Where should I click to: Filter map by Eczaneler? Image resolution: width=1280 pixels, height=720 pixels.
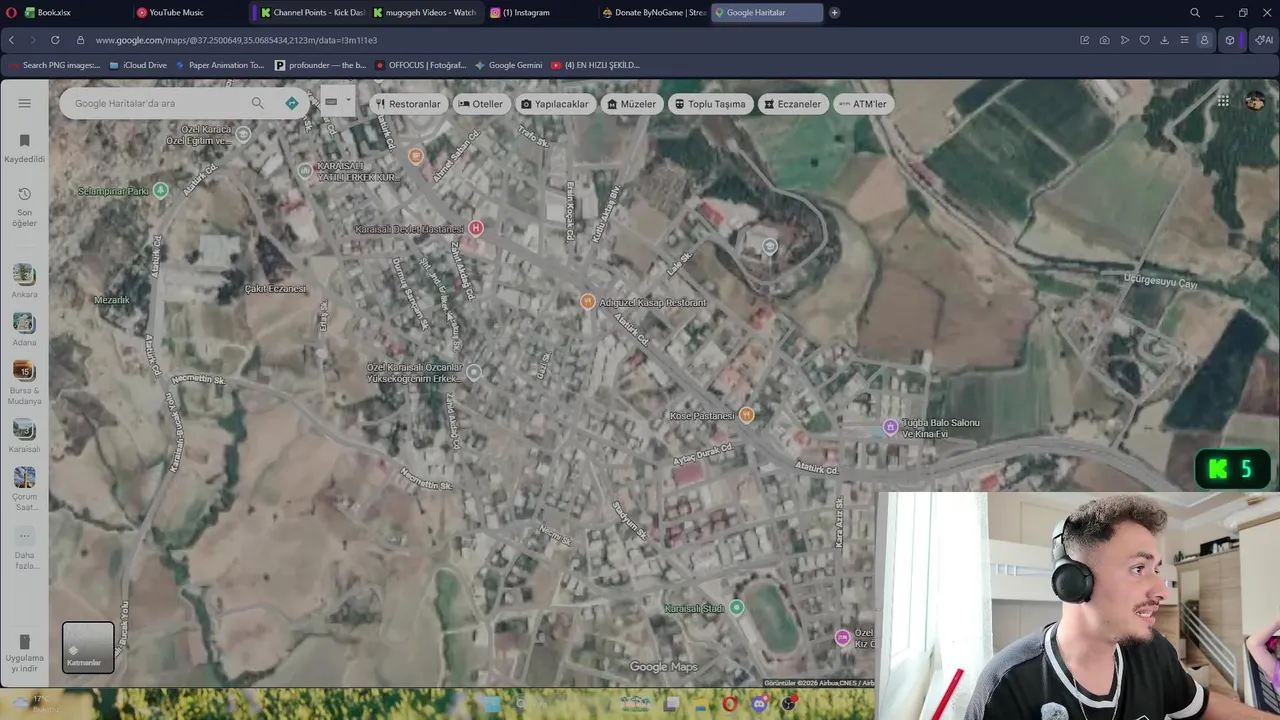(792, 104)
